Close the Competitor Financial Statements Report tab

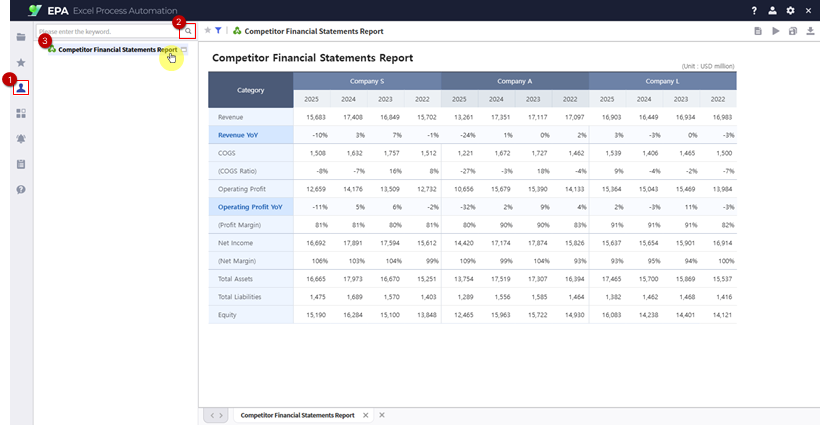(365, 415)
